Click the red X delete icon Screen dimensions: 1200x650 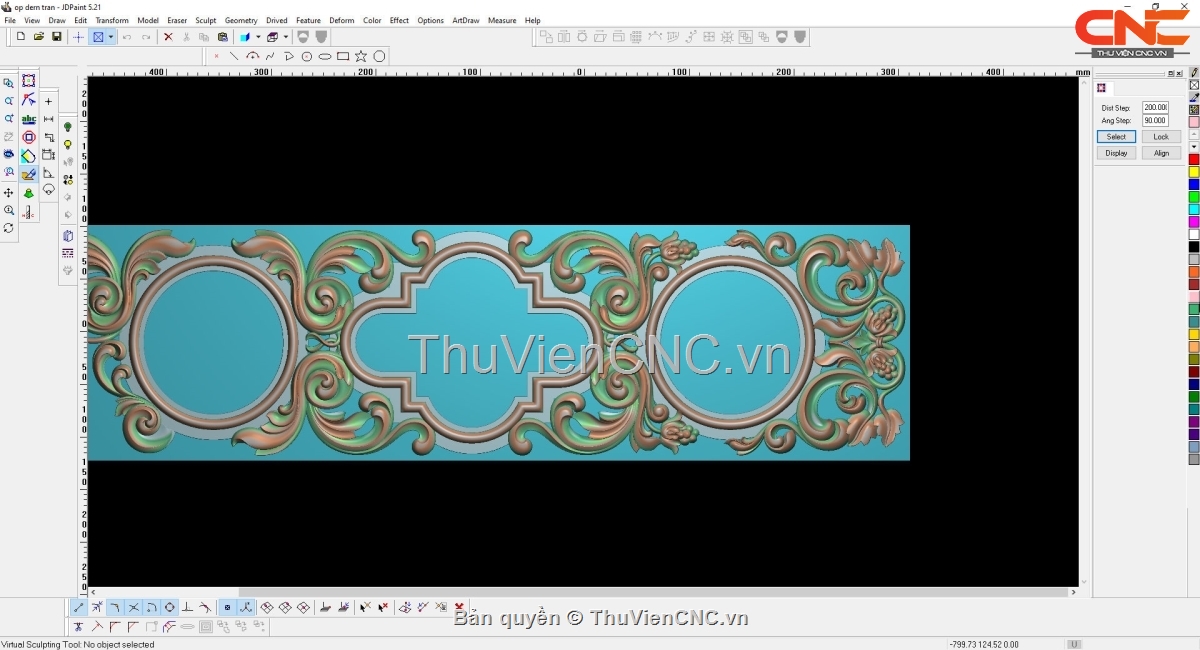click(x=168, y=37)
